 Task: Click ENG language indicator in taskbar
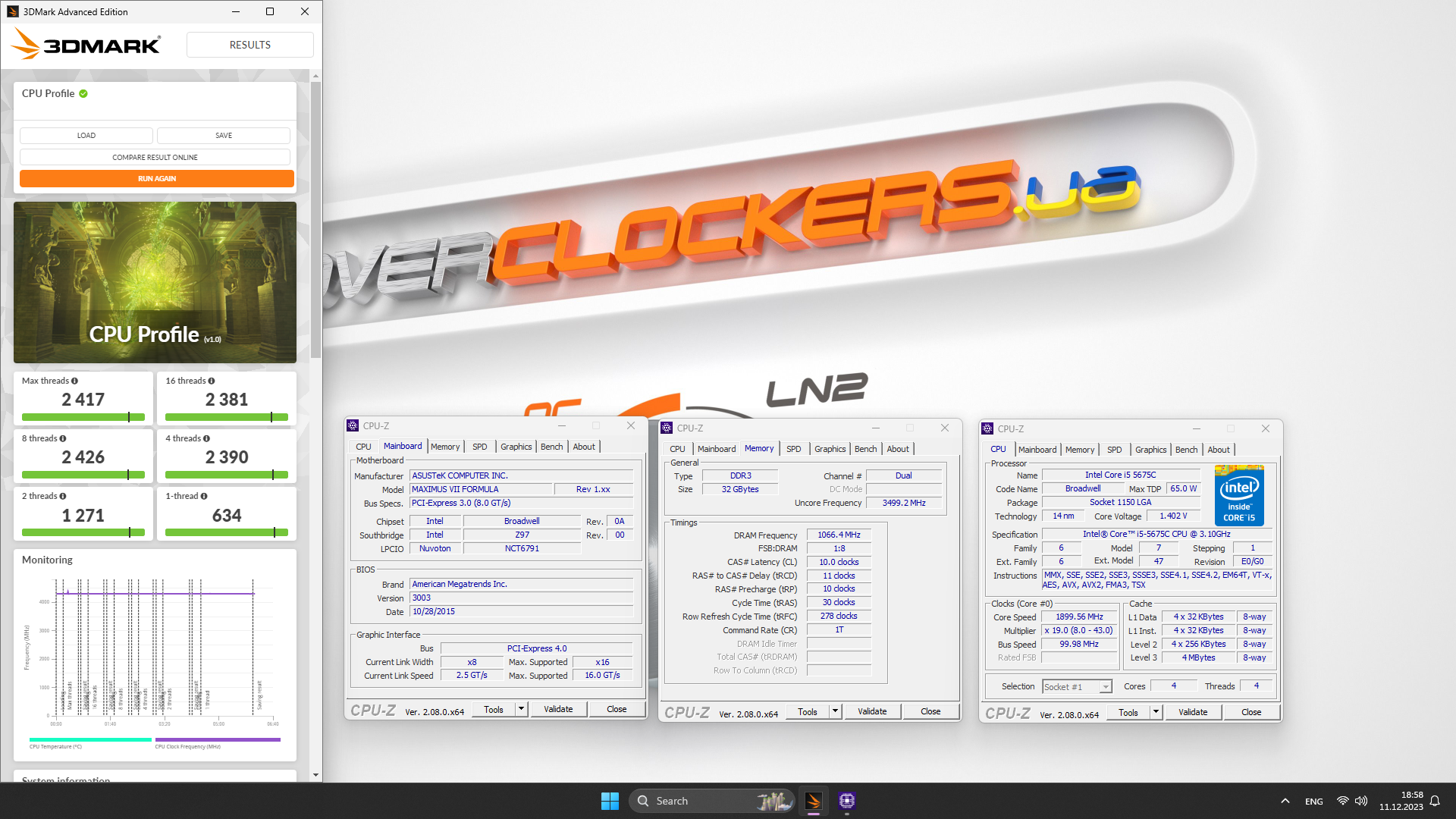coord(1314,801)
